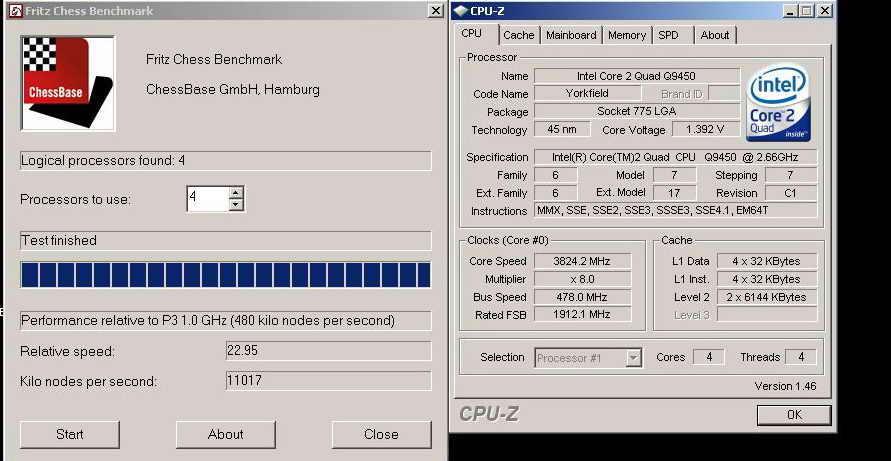Click the ChessBase logo image
This screenshot has height=461, width=891.
[x=68, y=83]
